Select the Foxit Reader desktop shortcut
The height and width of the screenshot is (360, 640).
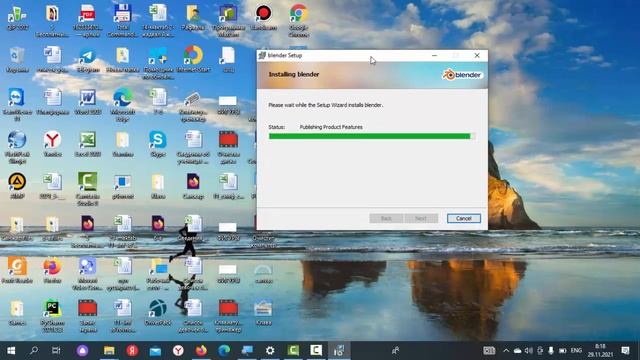17,270
